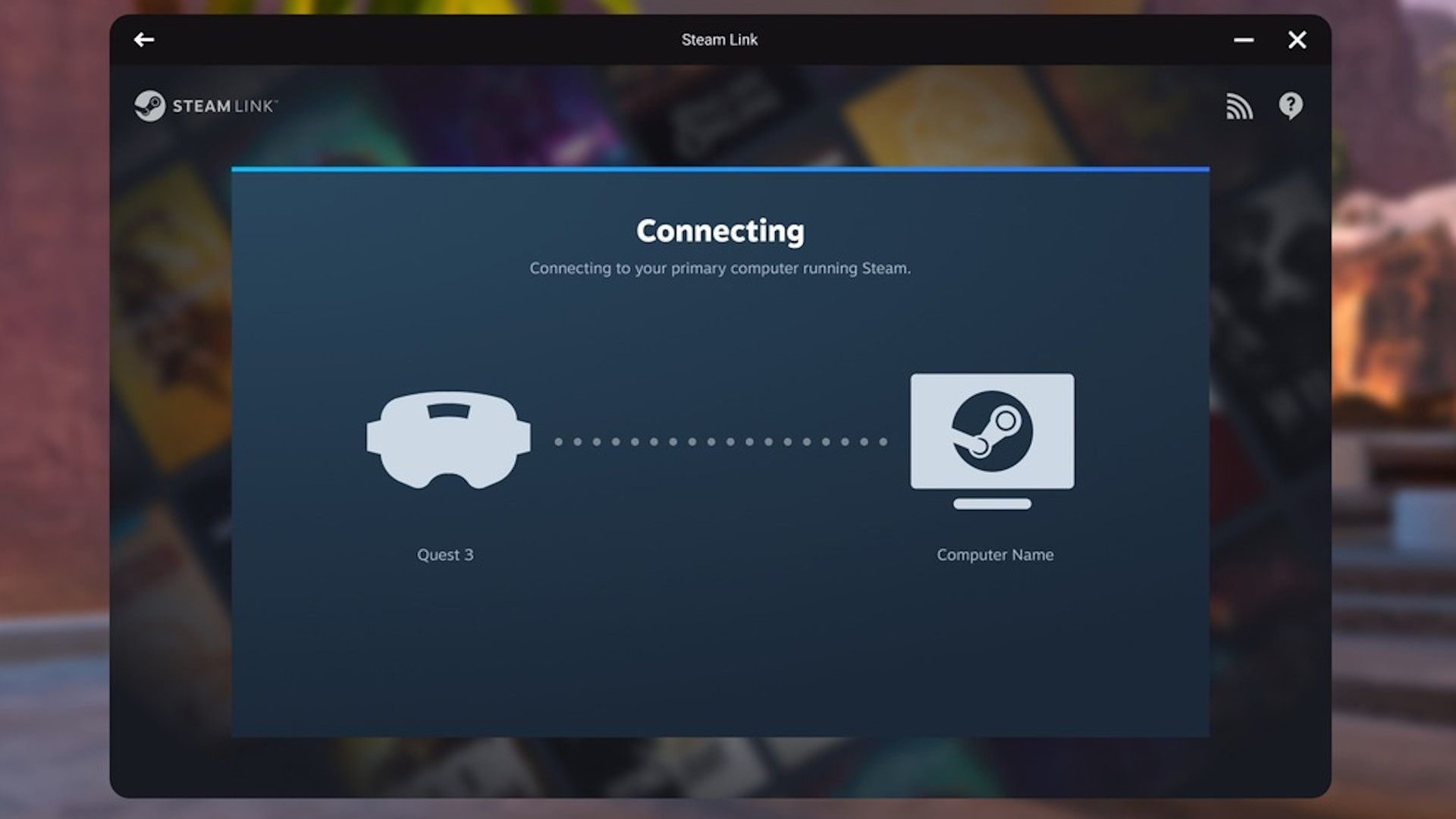Click the monitor stand below Steam screen
The image size is (1456, 819).
click(992, 504)
